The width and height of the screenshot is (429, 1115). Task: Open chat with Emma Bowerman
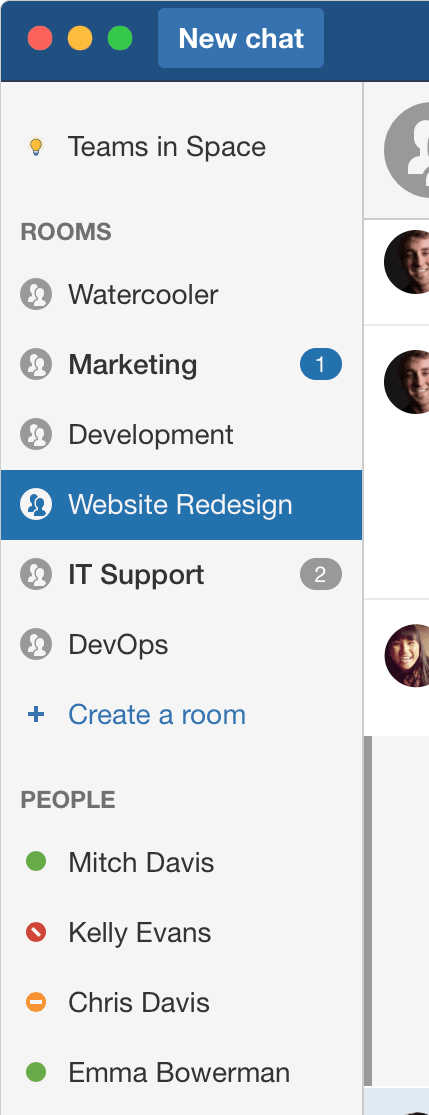point(181,1072)
